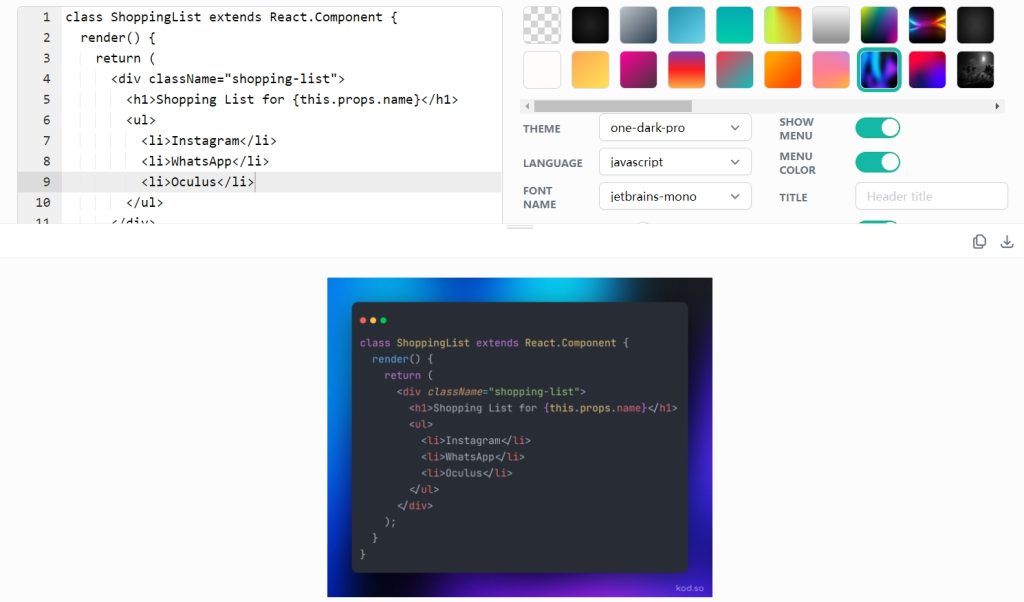The width and height of the screenshot is (1024, 602).
Task: Select the light silver gradient swatch
Action: click(831, 25)
